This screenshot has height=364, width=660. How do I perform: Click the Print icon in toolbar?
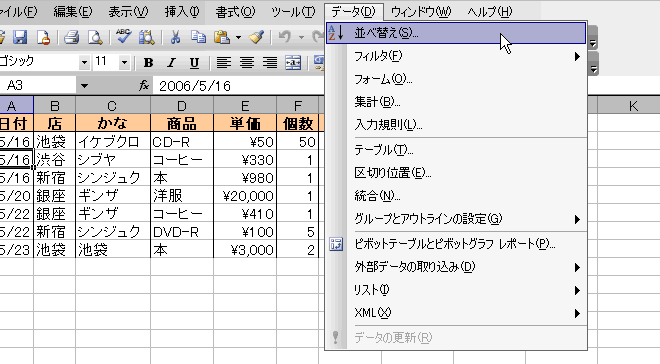pyautogui.click(x=72, y=37)
